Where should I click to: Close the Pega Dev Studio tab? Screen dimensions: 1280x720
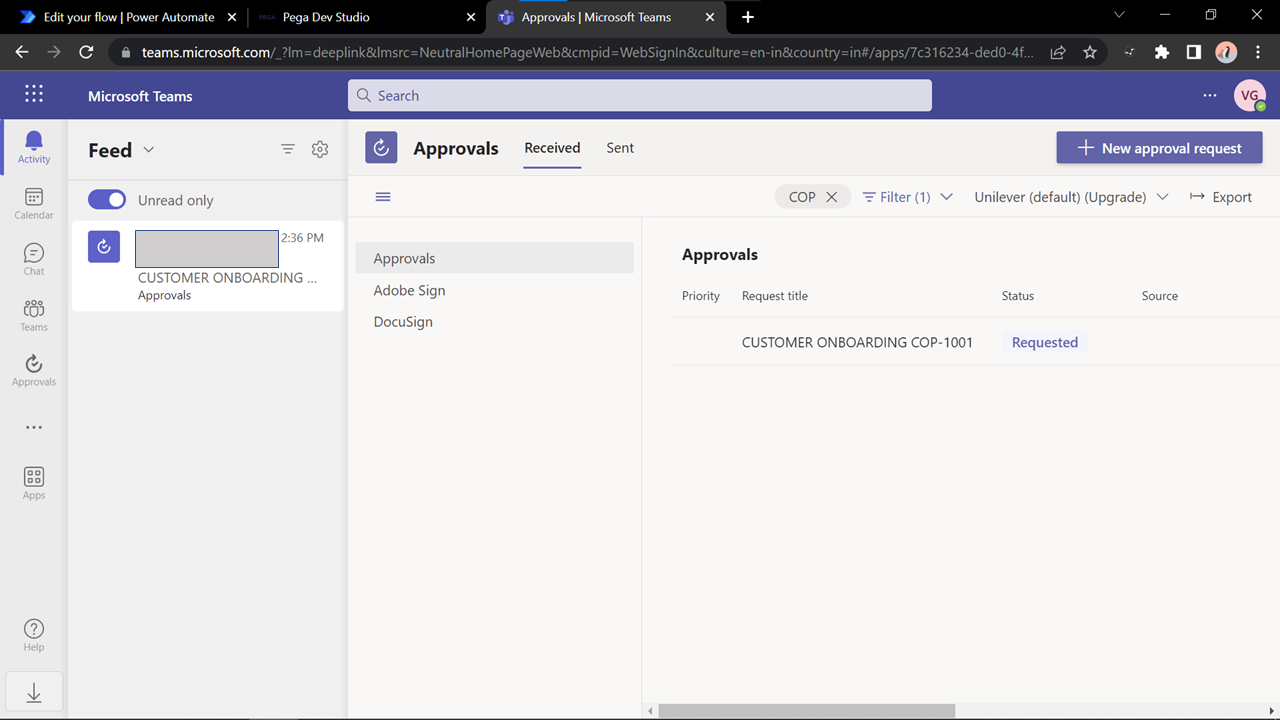click(471, 17)
